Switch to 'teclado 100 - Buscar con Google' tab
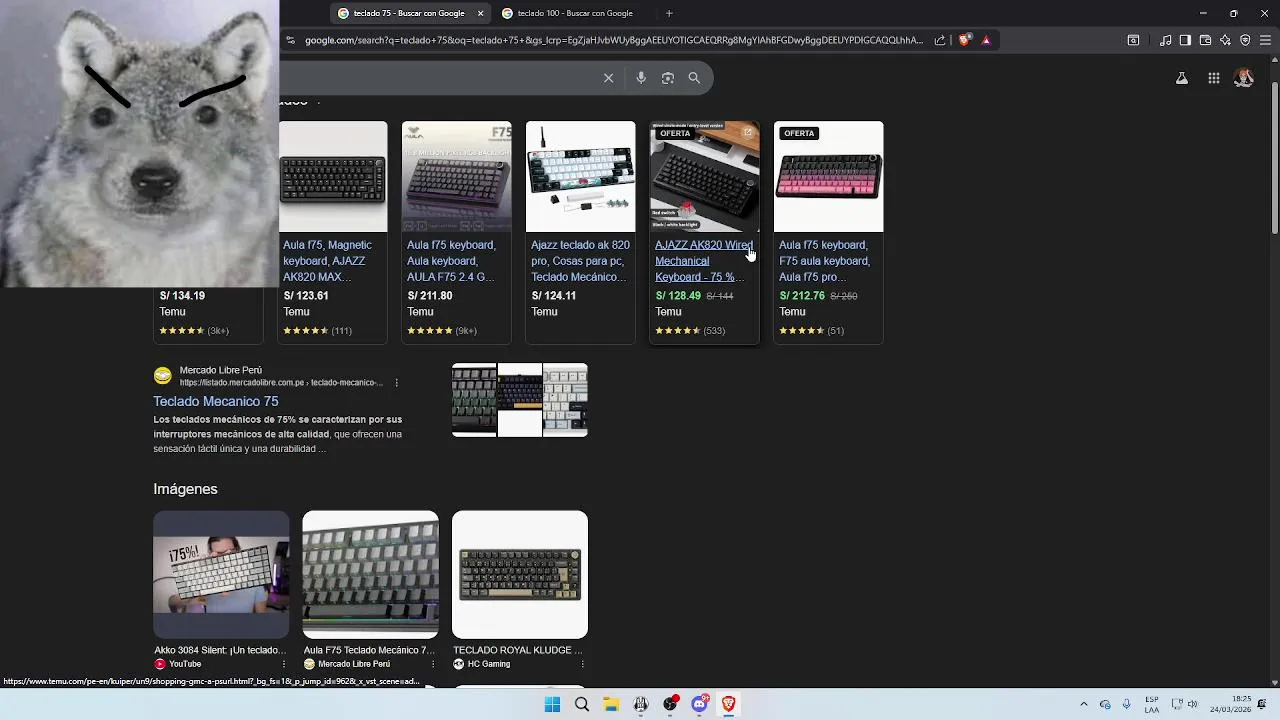Viewport: 1280px width, 720px height. pos(575,13)
